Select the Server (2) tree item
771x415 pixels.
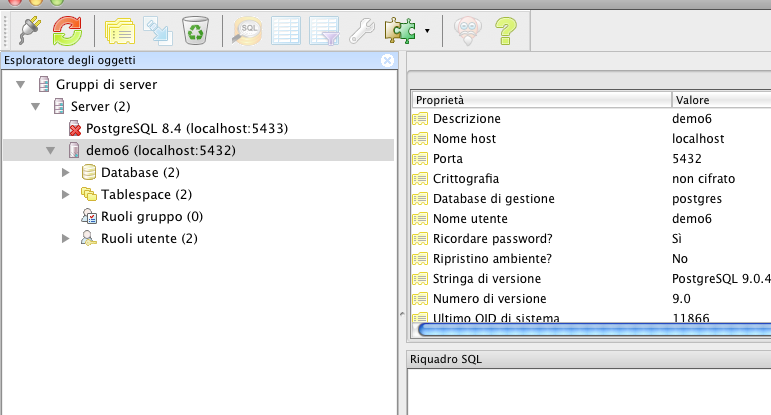point(100,107)
